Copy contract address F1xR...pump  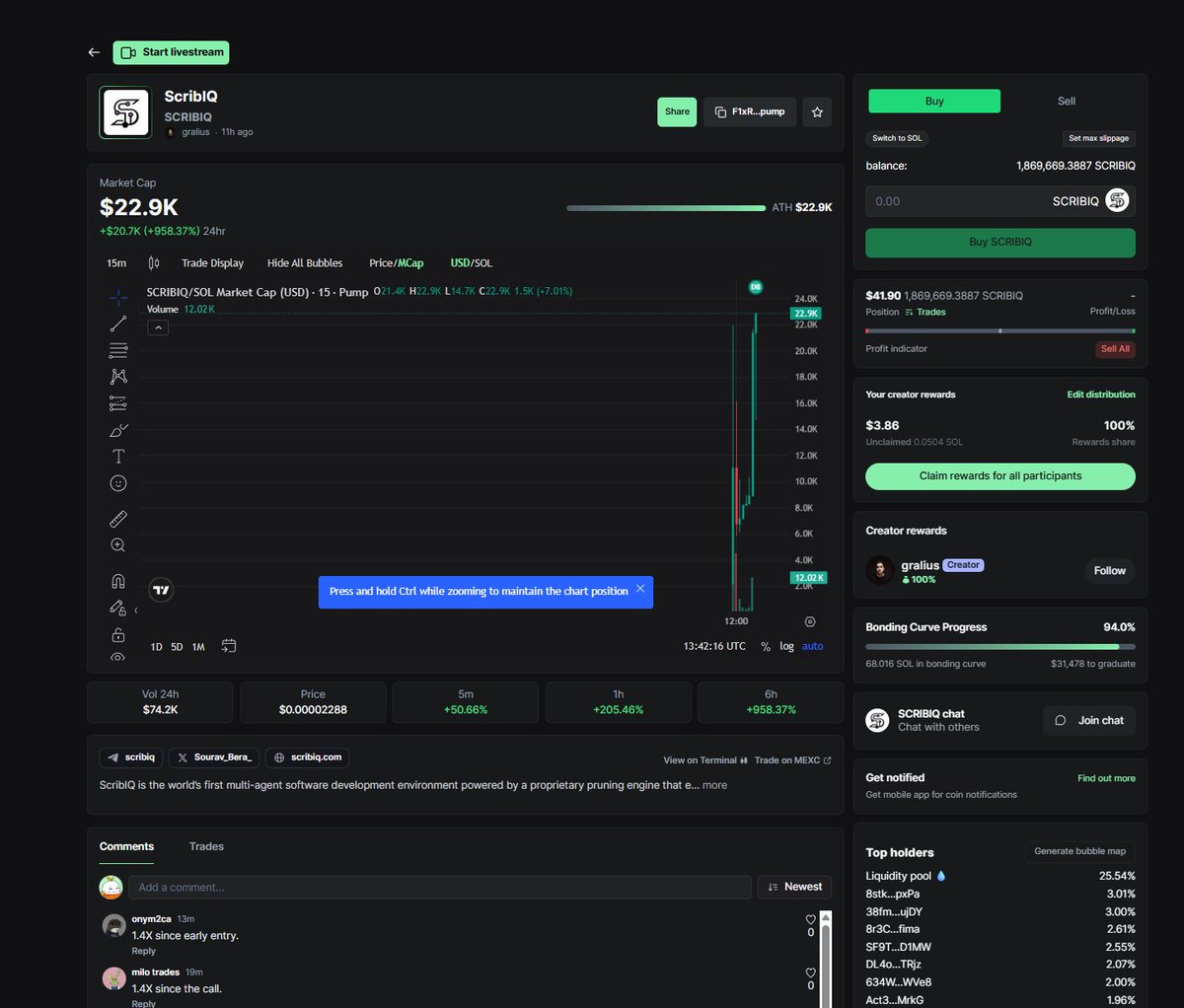point(750,112)
